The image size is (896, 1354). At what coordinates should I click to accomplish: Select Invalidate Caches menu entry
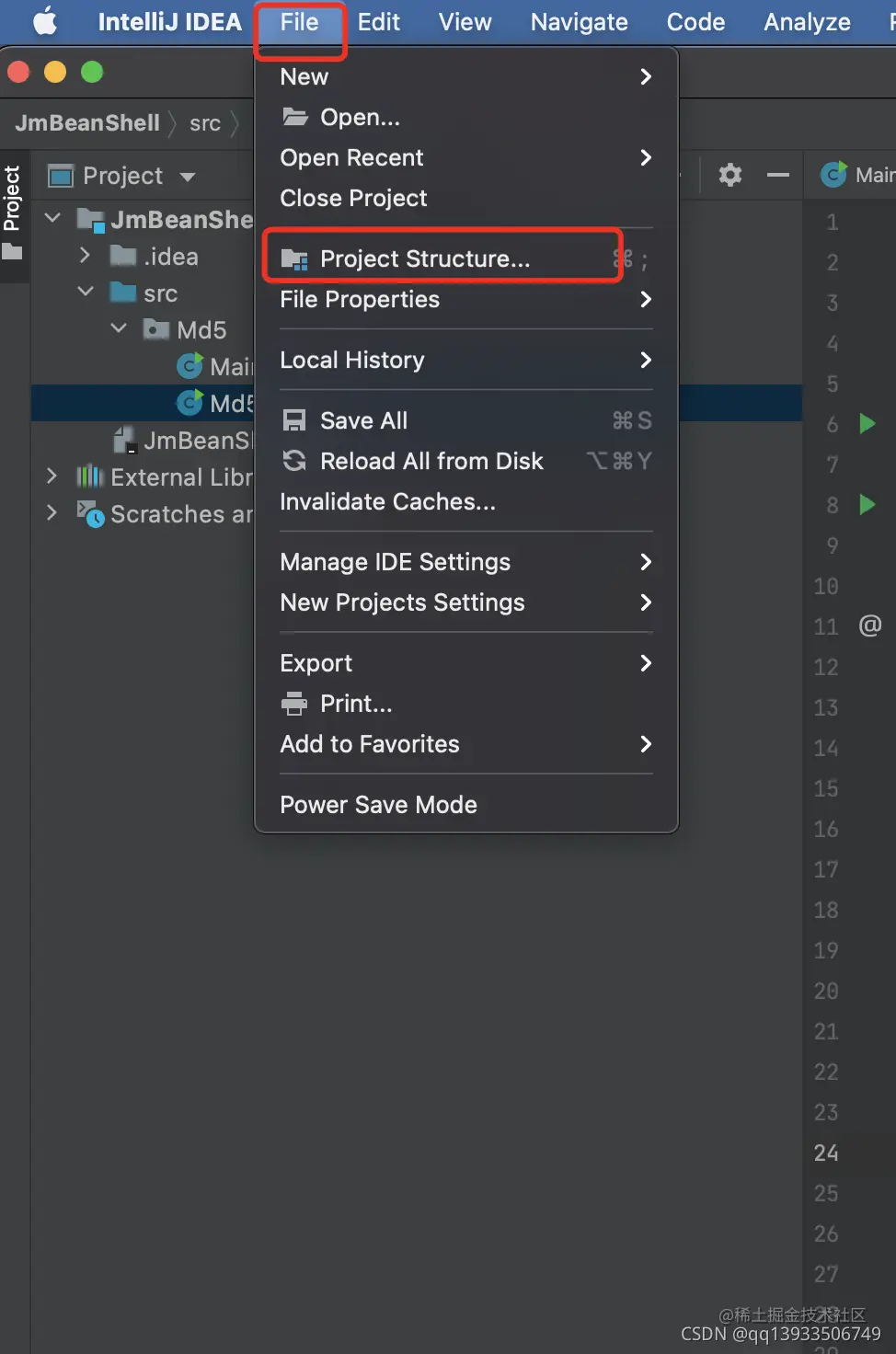[387, 501]
